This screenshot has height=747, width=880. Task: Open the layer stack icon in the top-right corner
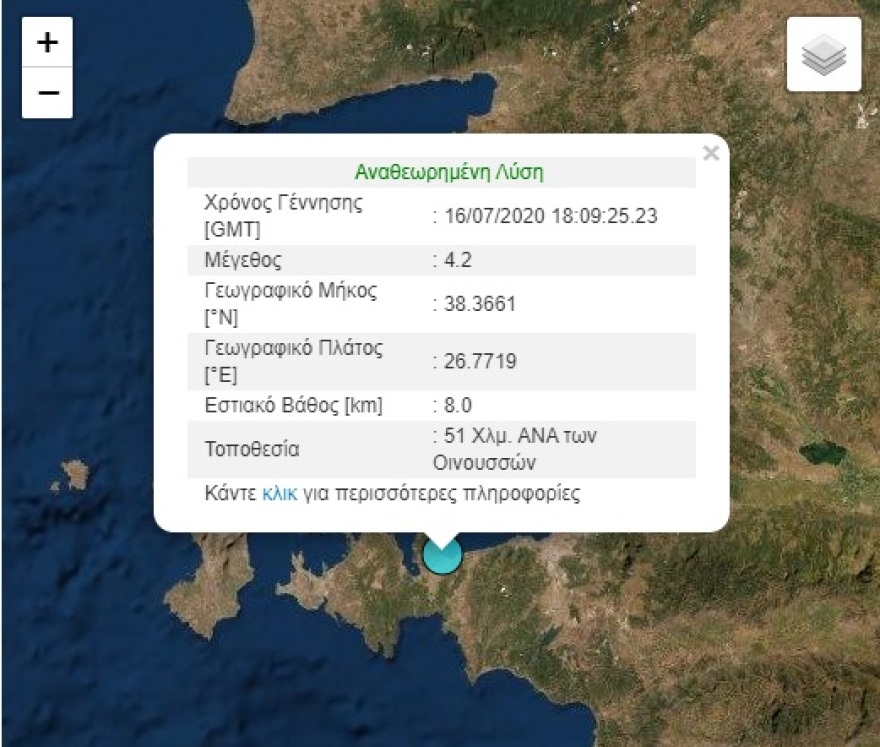coord(822,54)
